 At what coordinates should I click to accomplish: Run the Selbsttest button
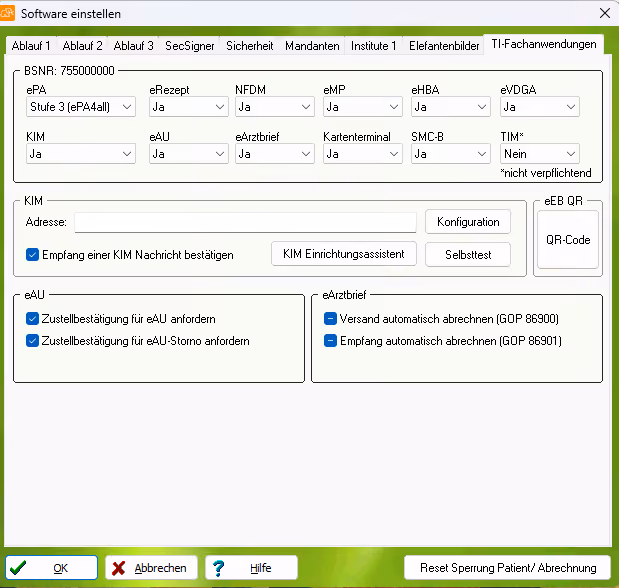click(x=468, y=255)
